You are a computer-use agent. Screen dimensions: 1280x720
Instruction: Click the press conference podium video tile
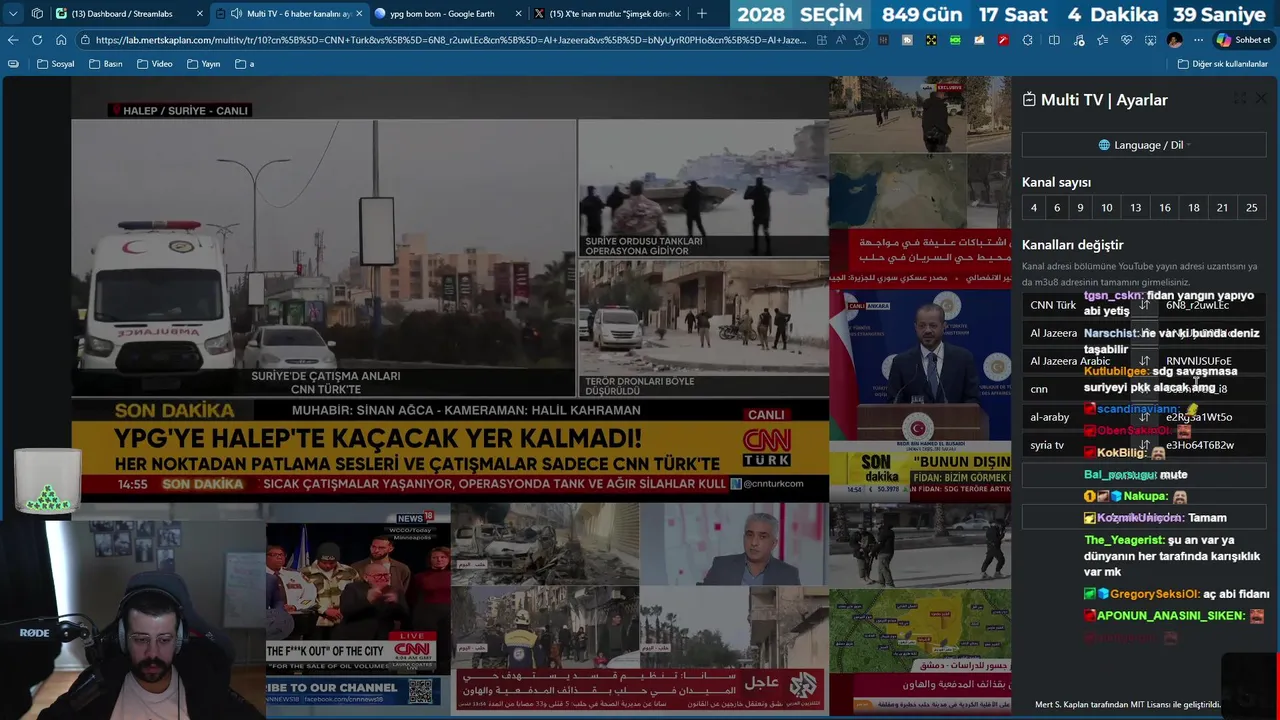(x=920, y=395)
